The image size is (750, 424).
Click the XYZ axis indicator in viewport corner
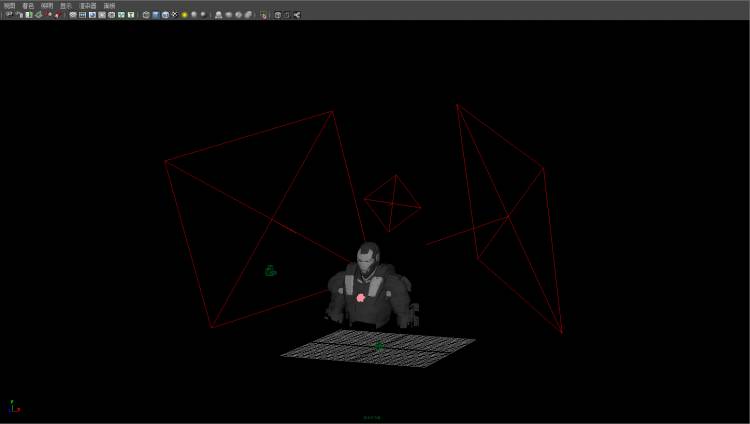(15, 406)
